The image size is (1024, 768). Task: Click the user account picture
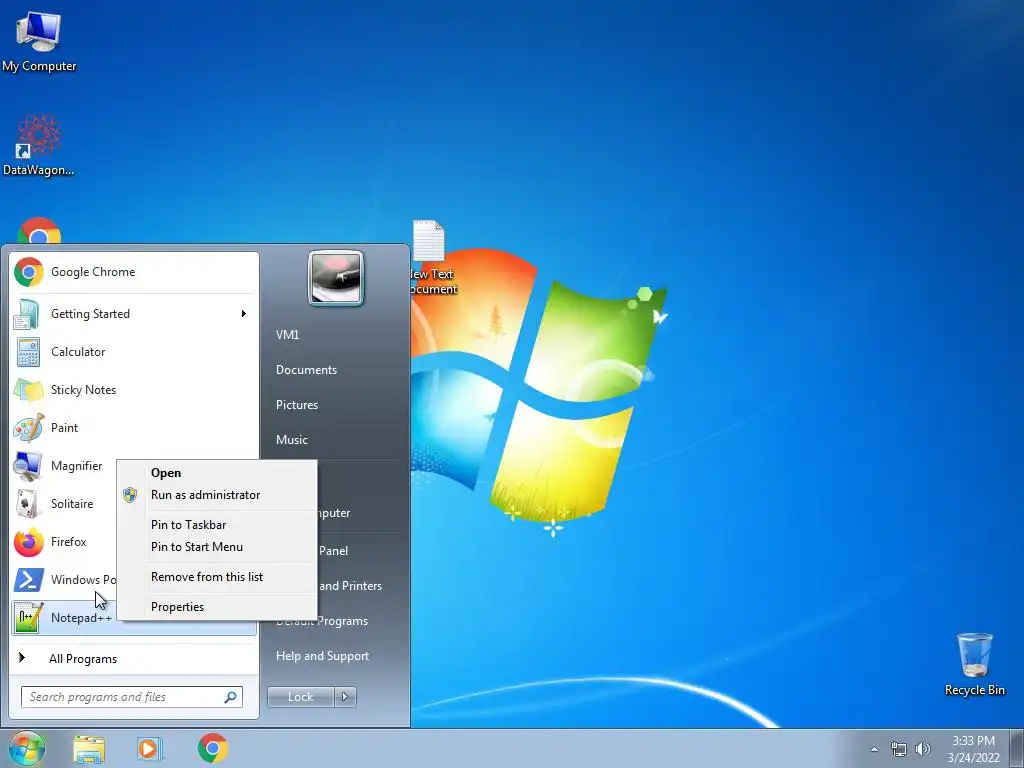coord(336,278)
